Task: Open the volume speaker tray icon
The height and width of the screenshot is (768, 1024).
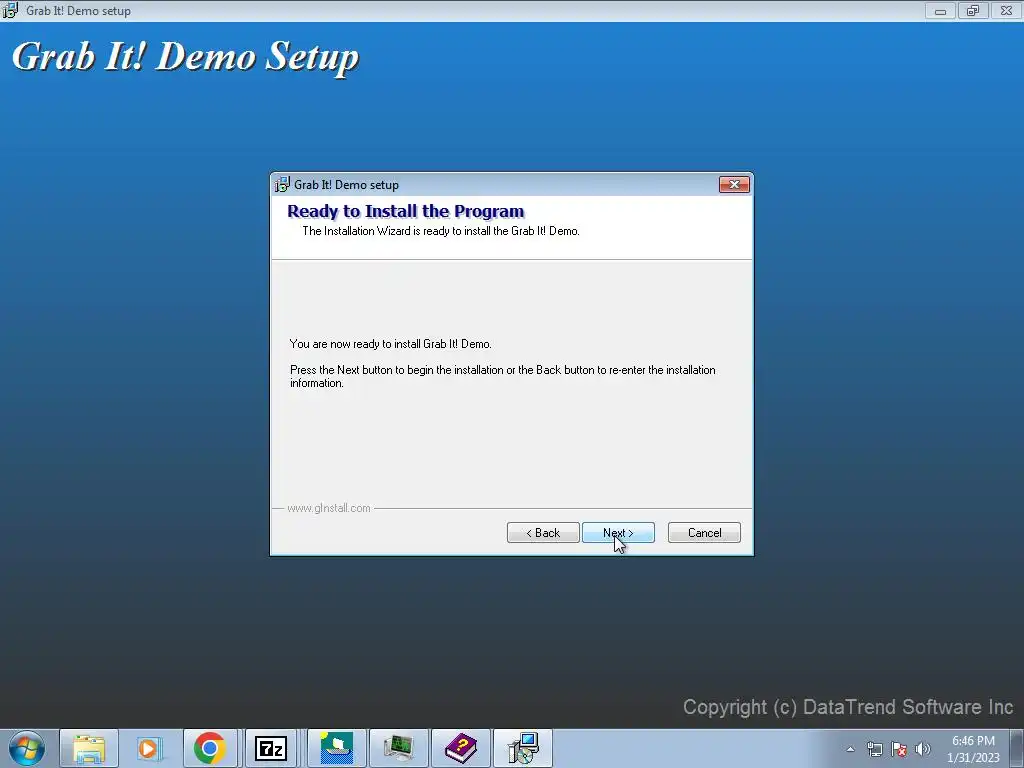Action: 923,749
